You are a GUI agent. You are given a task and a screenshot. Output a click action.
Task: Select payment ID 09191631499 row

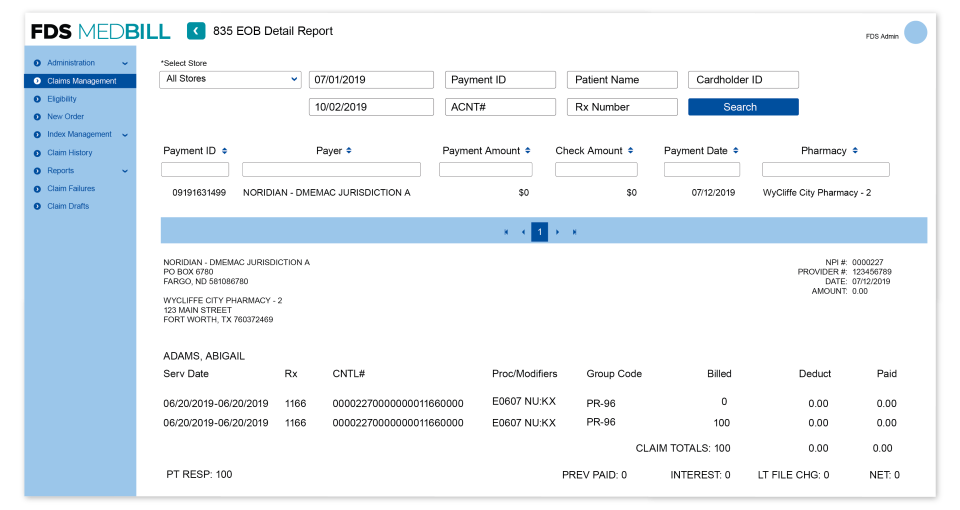pyautogui.click(x=199, y=193)
